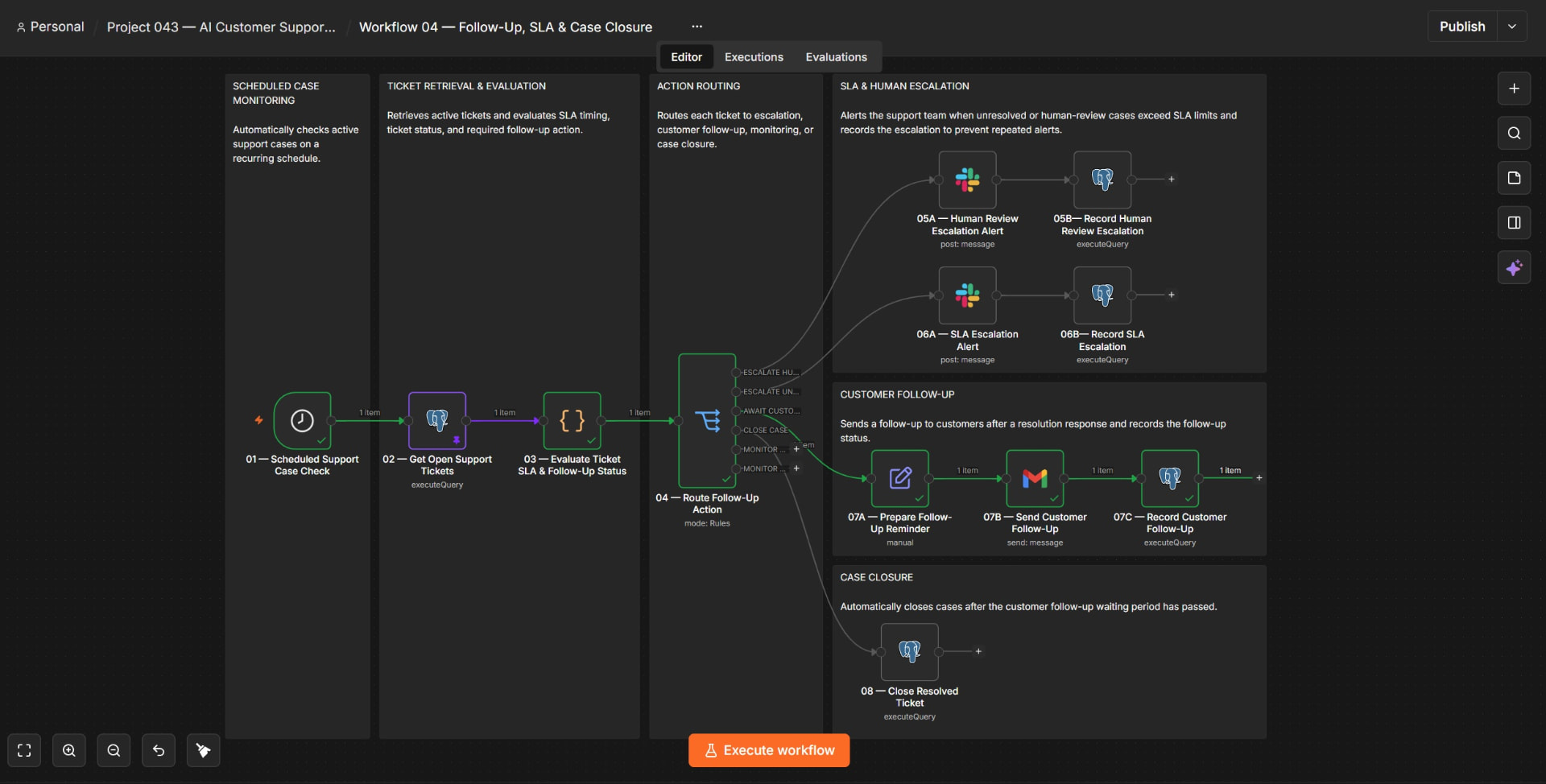Click the Scheduled Case Monitoring sticky note title
The width and height of the screenshot is (1546, 784).
click(x=275, y=93)
